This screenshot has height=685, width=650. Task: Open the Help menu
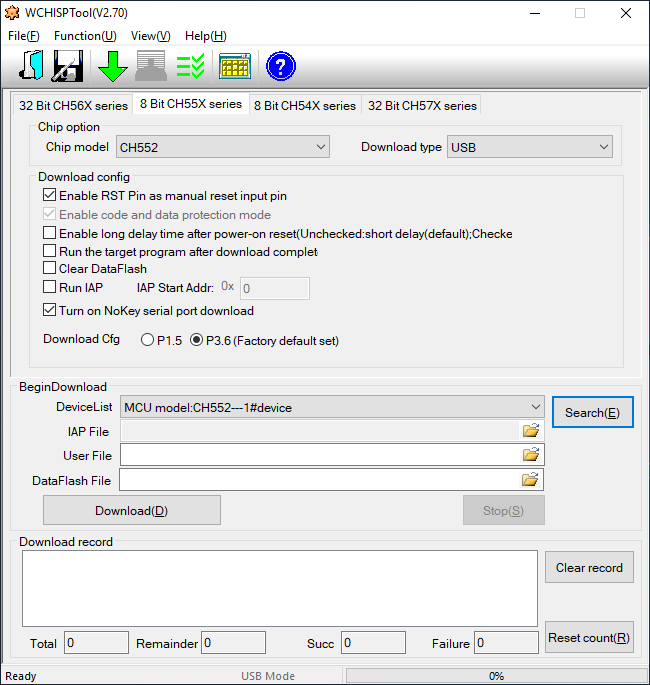coord(206,36)
